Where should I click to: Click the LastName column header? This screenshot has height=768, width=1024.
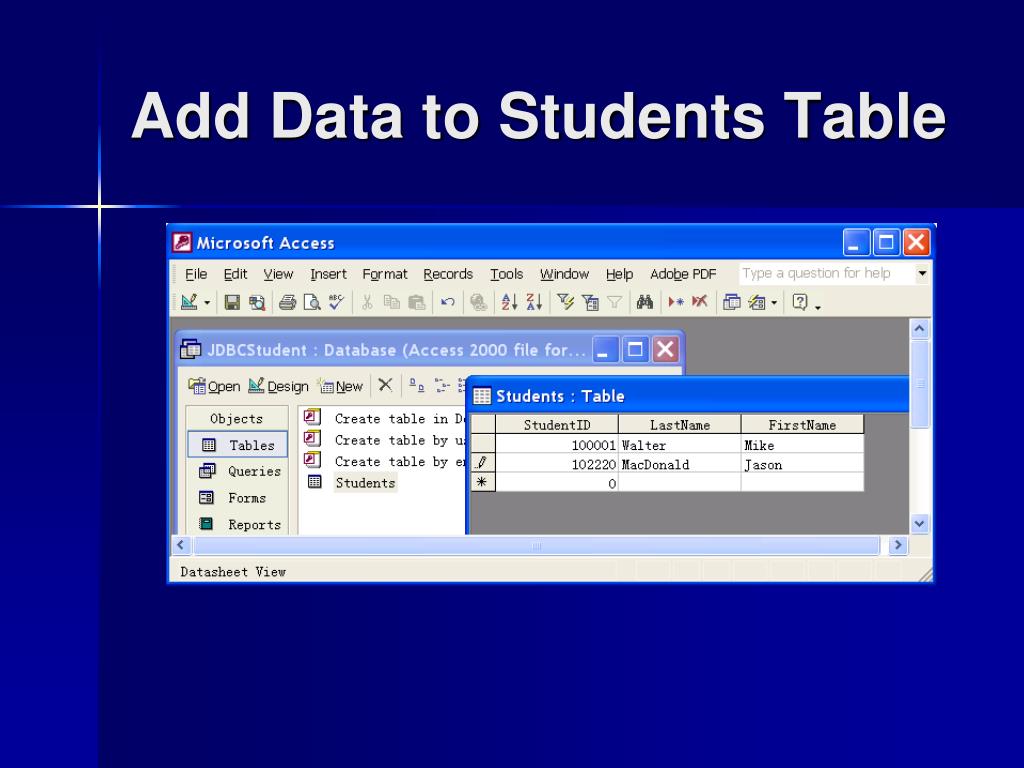point(680,425)
